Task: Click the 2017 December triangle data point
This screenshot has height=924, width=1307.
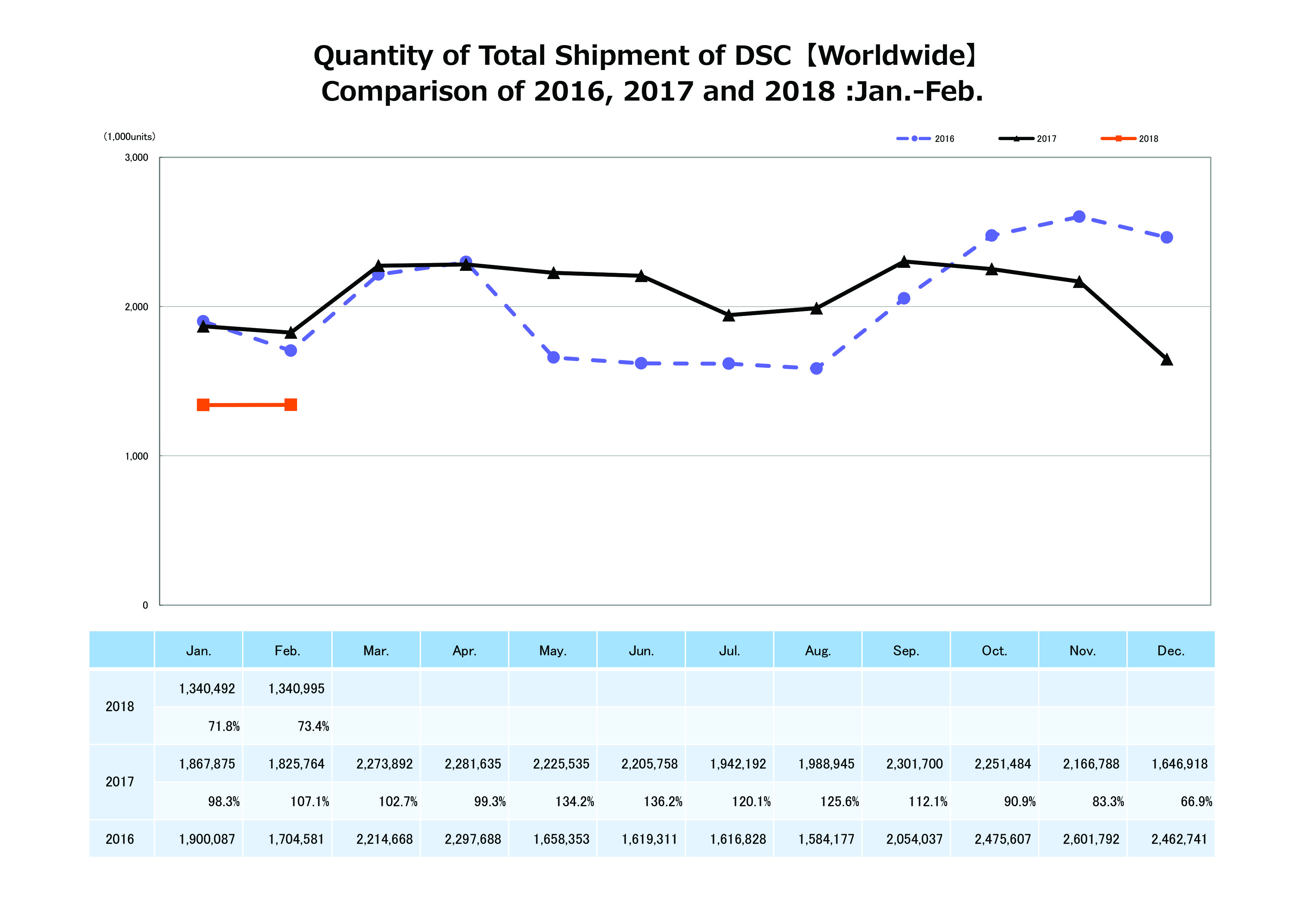Action: coord(1166,360)
